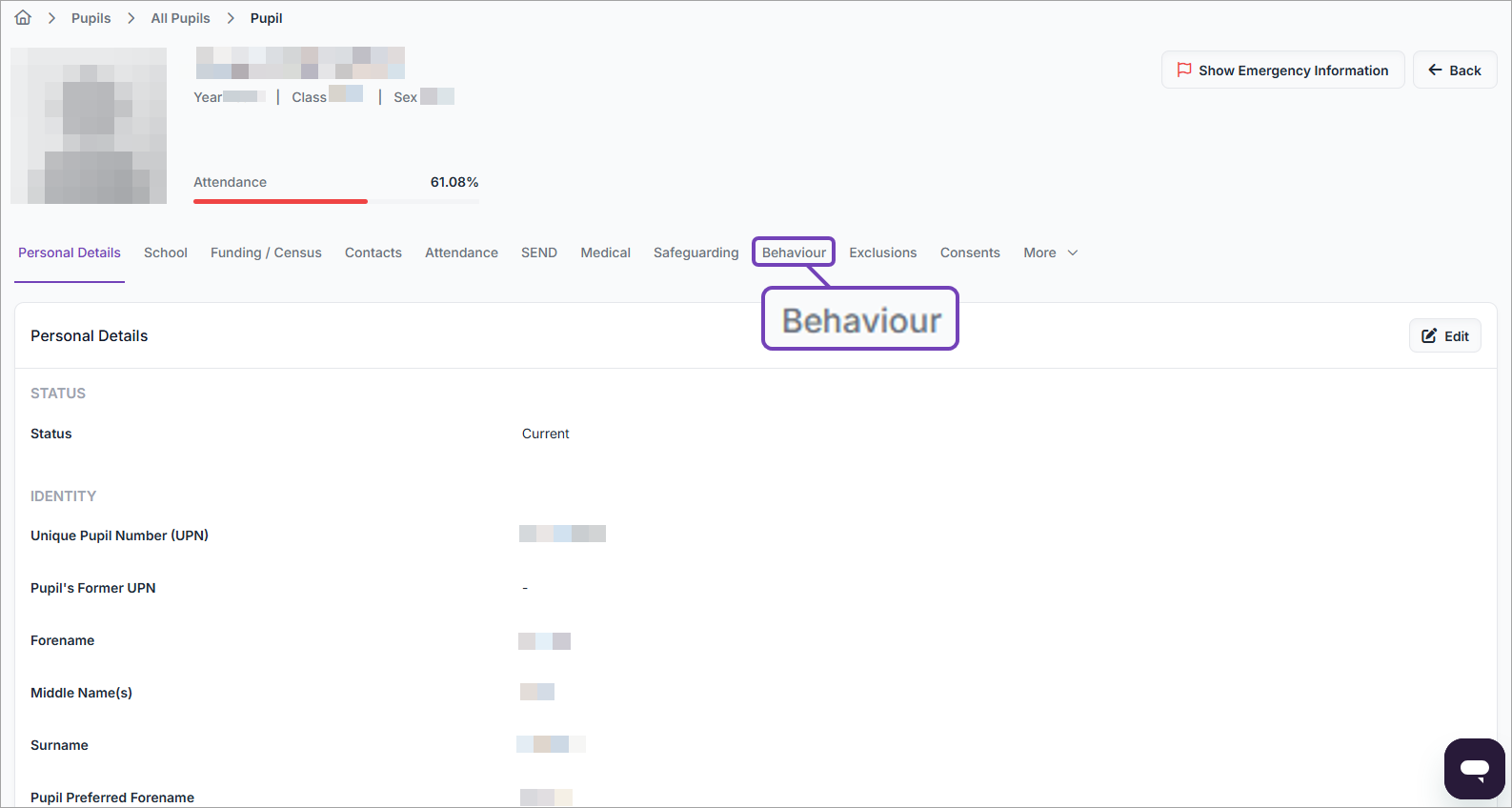Image resolution: width=1512 pixels, height=808 pixels.
Task: Expand the More tabs dropdown
Action: (x=1050, y=252)
